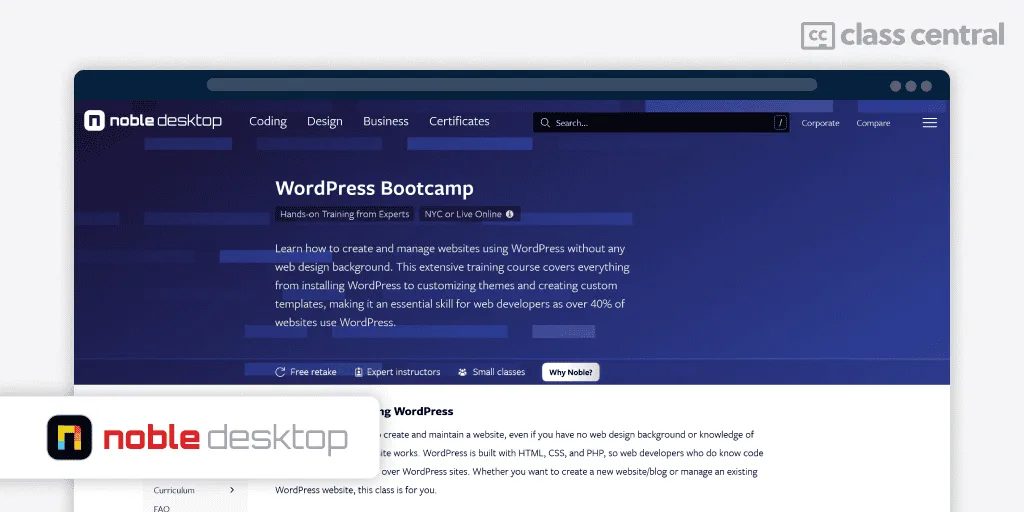Screen dimensions: 1024x512
Task: Expand the Curriculum sidebar chevron
Action: click(232, 490)
